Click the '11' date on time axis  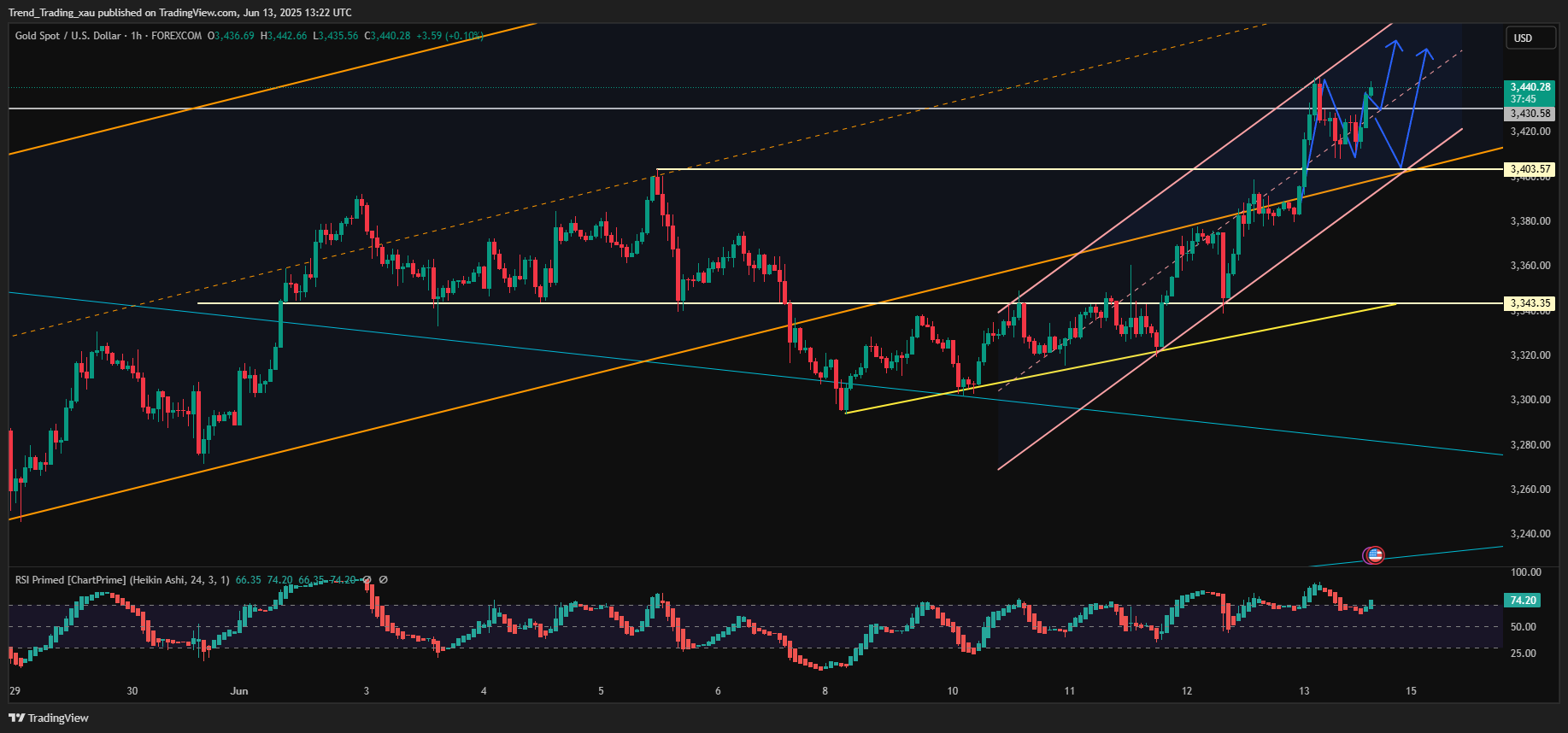click(x=1070, y=691)
